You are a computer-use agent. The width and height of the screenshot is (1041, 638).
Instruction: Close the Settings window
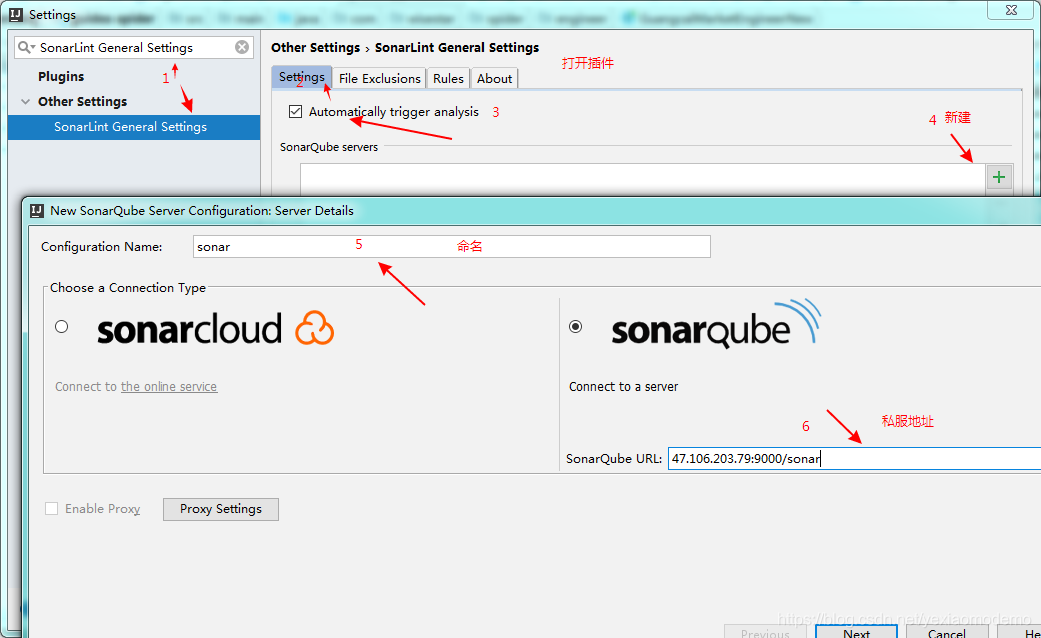click(x=1011, y=10)
